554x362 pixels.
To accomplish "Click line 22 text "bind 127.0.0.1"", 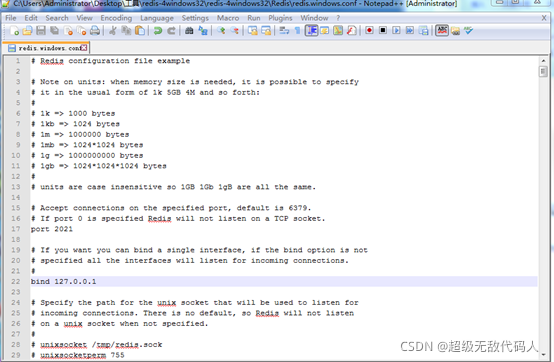I will pyautogui.click(x=63, y=281).
